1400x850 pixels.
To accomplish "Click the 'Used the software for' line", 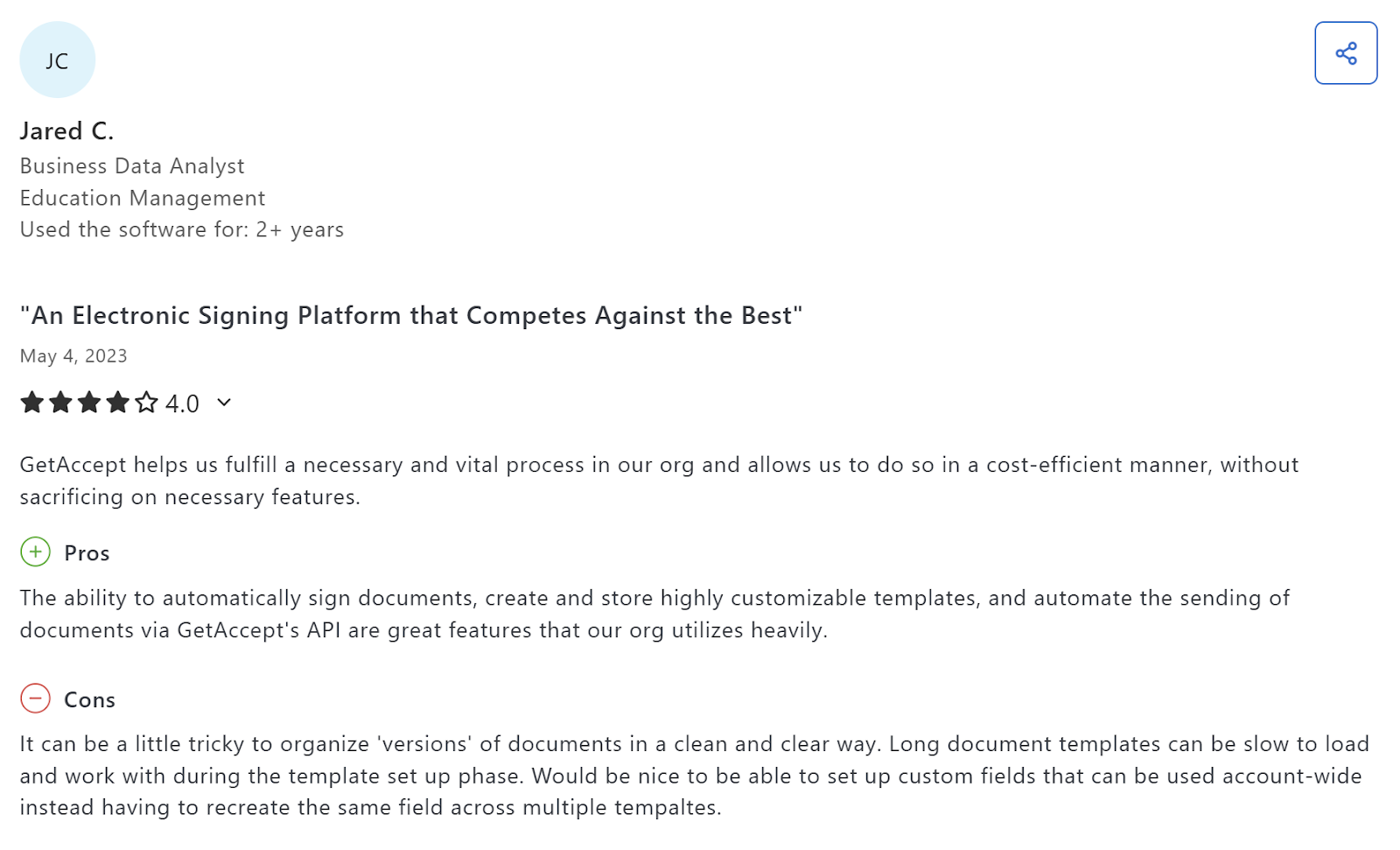I will (x=181, y=229).
